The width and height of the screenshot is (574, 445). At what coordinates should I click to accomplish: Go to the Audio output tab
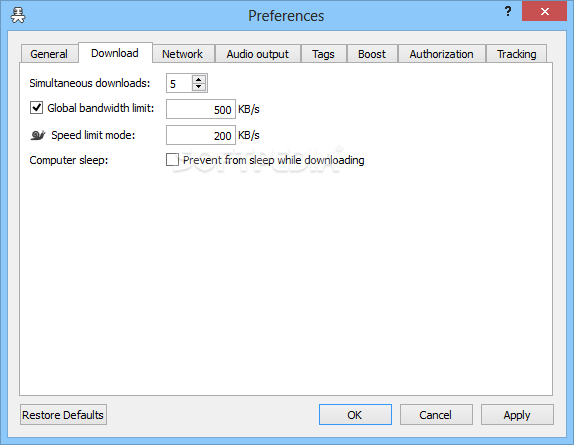[x=257, y=54]
